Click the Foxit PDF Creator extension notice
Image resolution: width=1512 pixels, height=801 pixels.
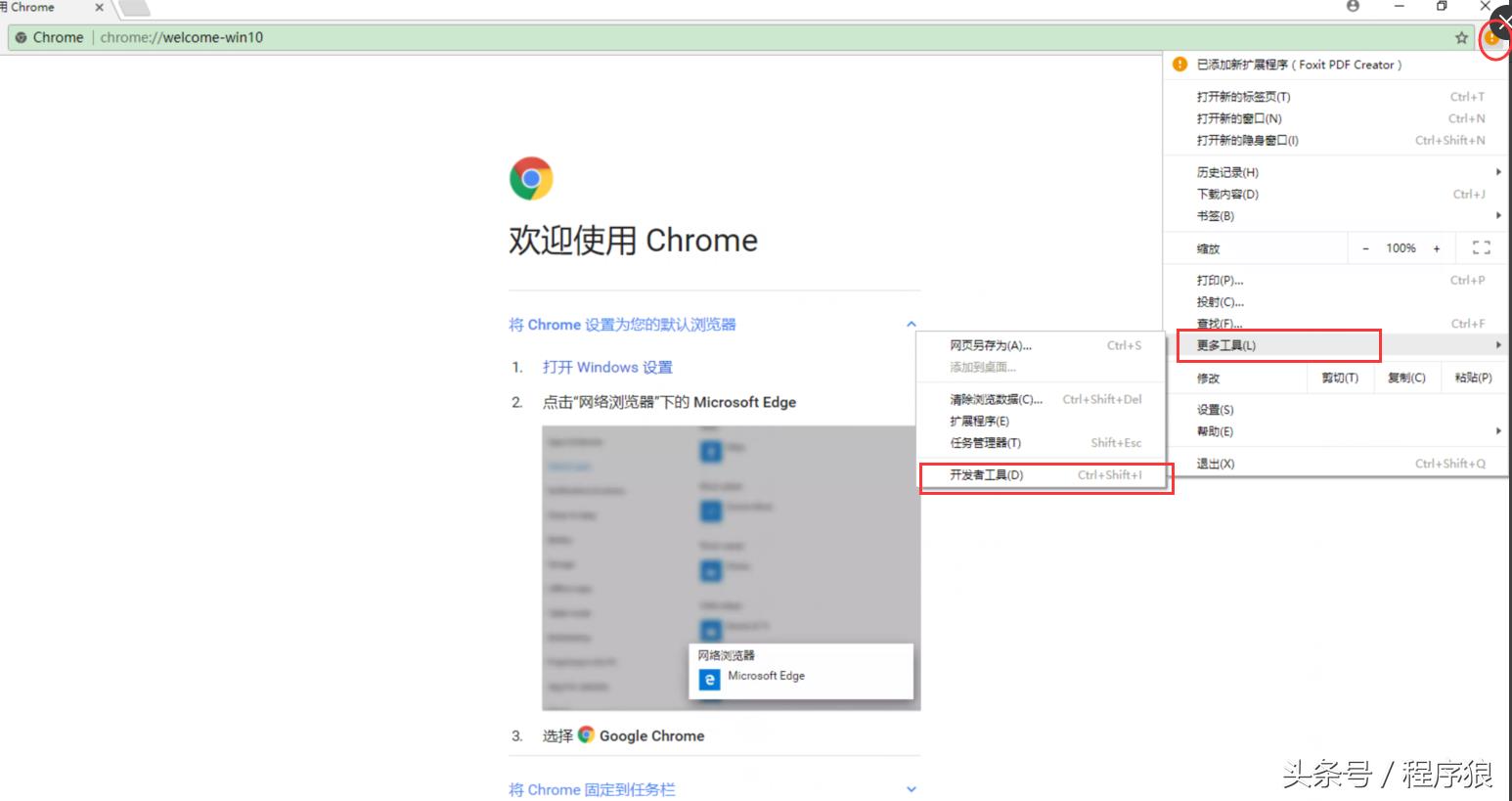tap(1336, 65)
